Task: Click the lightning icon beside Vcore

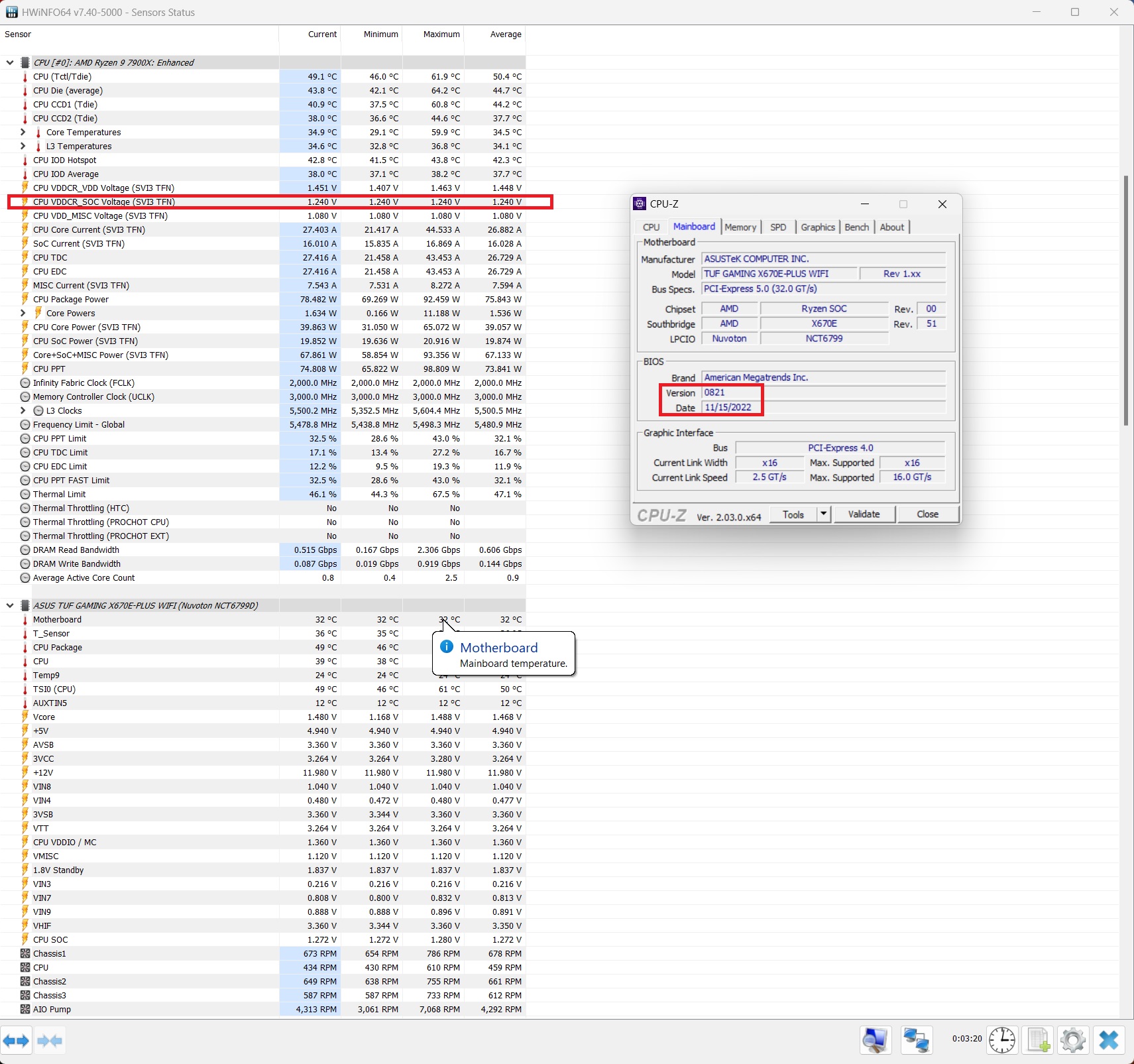Action: [x=25, y=717]
